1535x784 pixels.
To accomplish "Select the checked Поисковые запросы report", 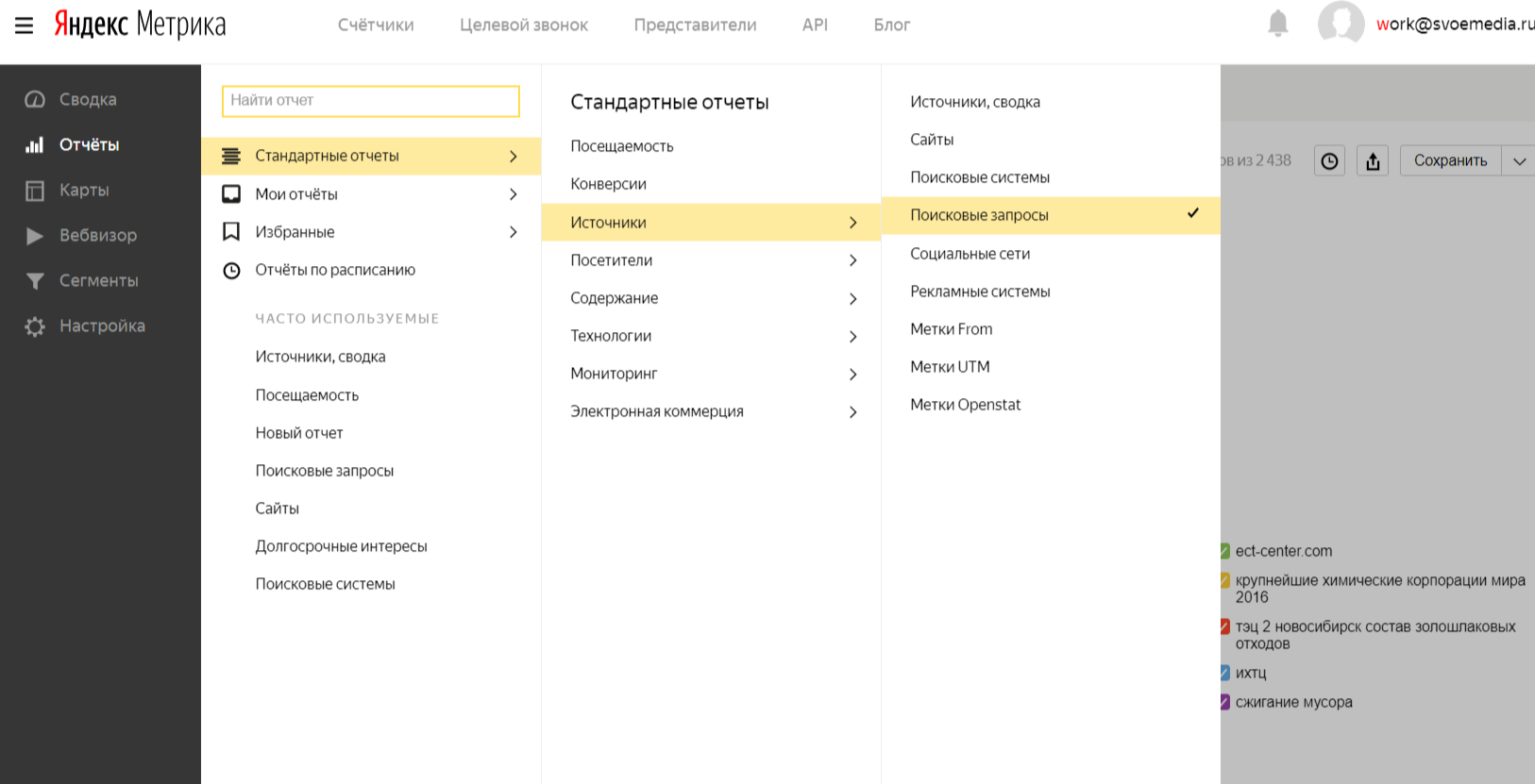I will coord(1051,215).
